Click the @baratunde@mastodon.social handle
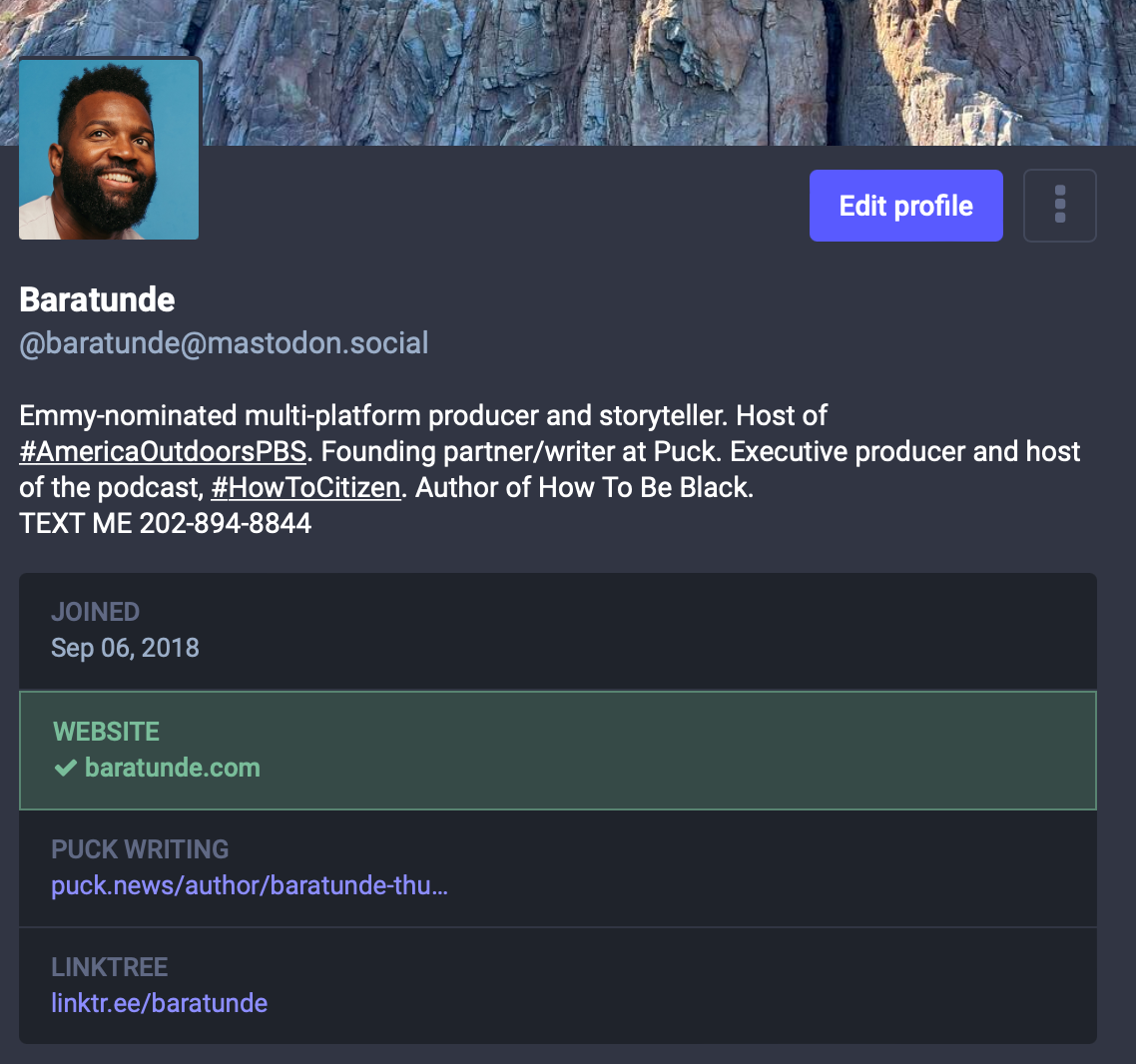 (x=224, y=343)
